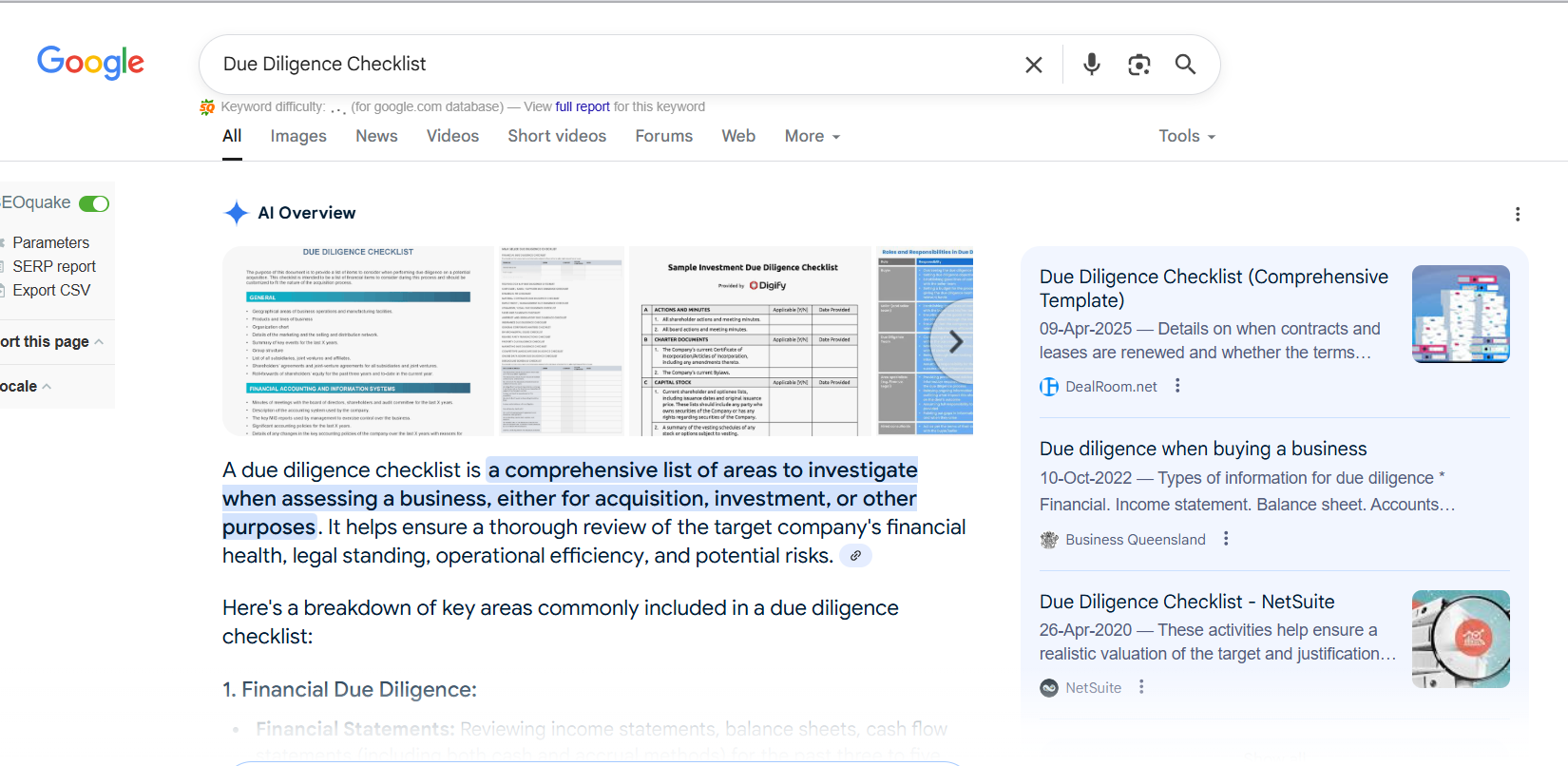Open the Due diligence when buying a business result
Image resolution: width=1568 pixels, height=766 pixels.
coord(1202,449)
